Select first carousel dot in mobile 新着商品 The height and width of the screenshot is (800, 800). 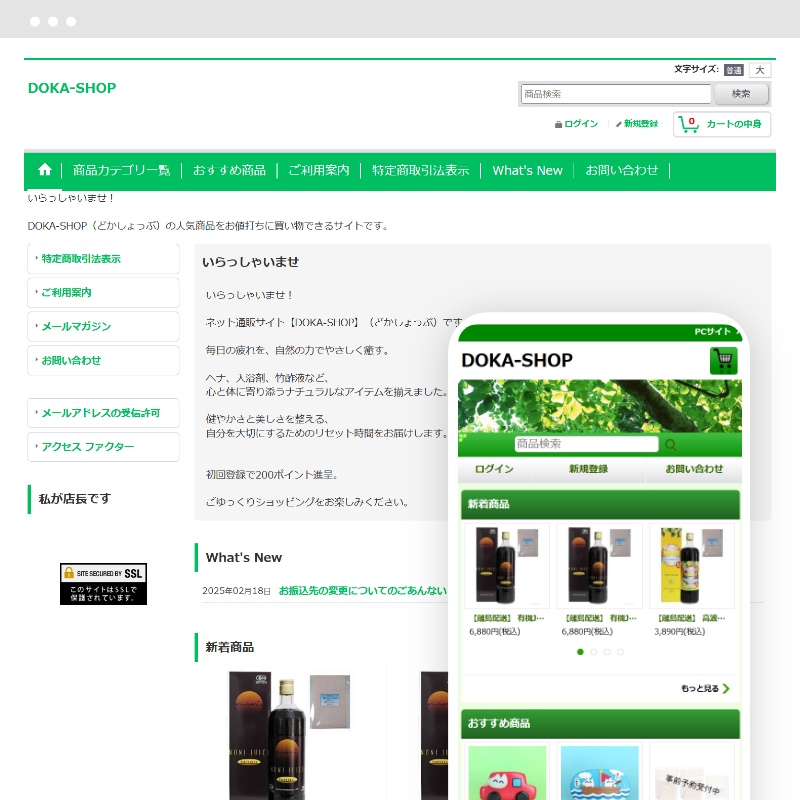tap(580, 652)
